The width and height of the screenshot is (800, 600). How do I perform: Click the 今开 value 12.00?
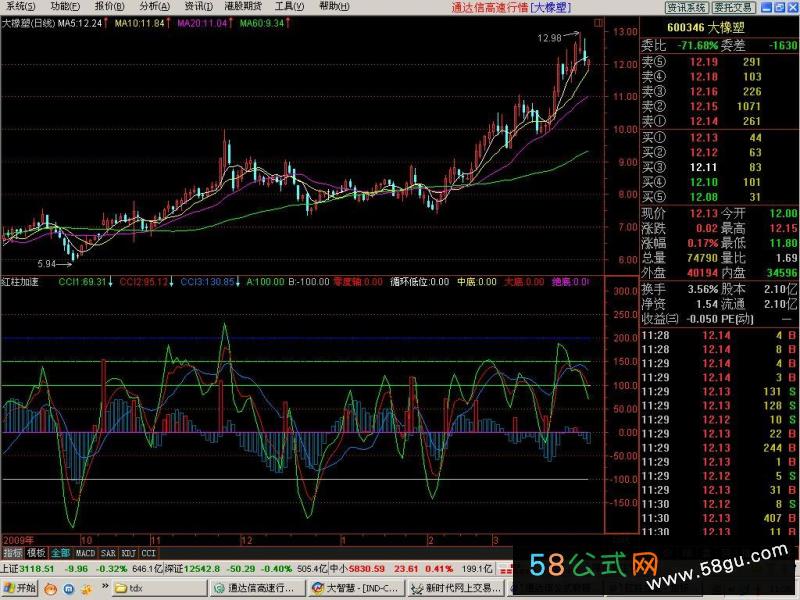(x=783, y=213)
